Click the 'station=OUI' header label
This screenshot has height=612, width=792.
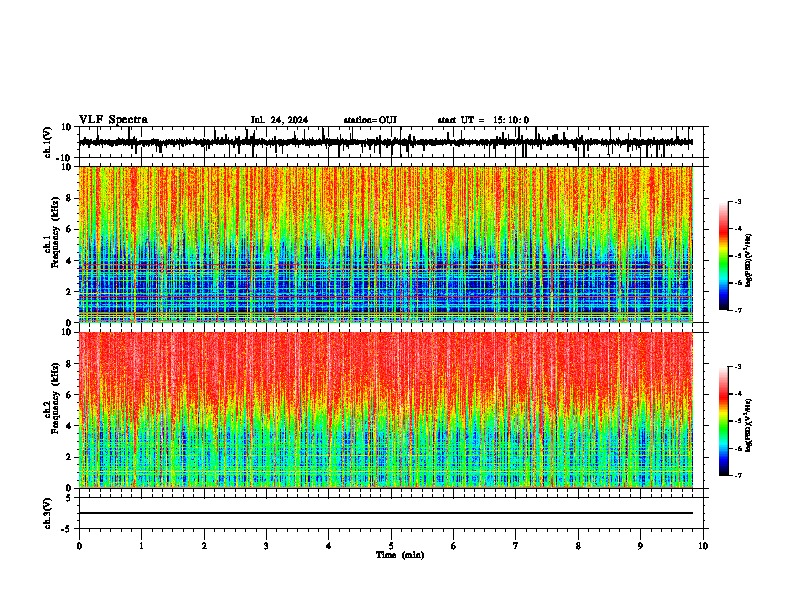(x=370, y=120)
